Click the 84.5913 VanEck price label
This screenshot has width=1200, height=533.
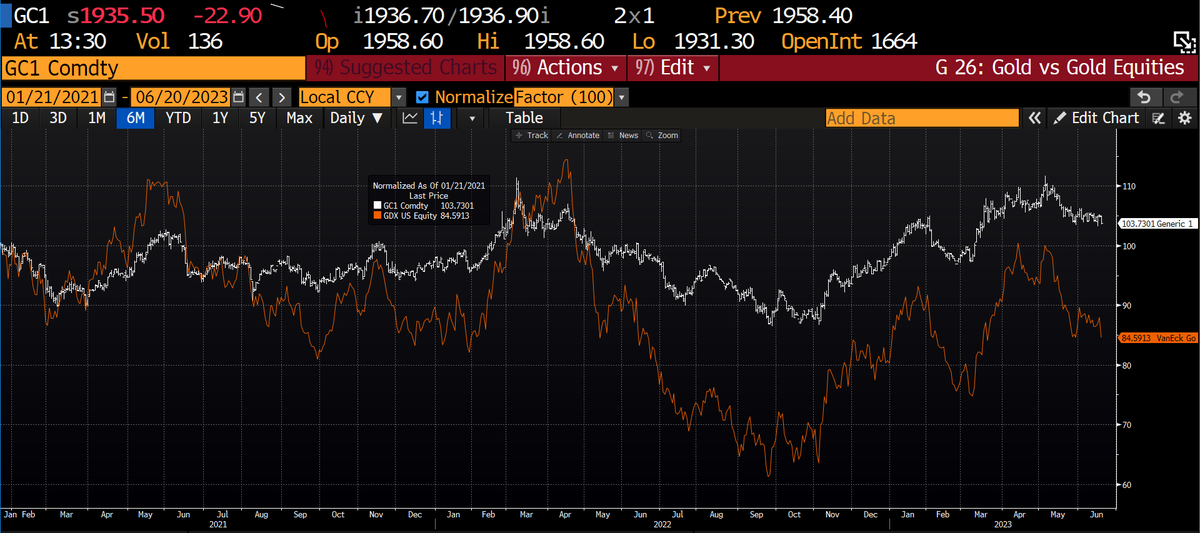pyautogui.click(x=1156, y=338)
